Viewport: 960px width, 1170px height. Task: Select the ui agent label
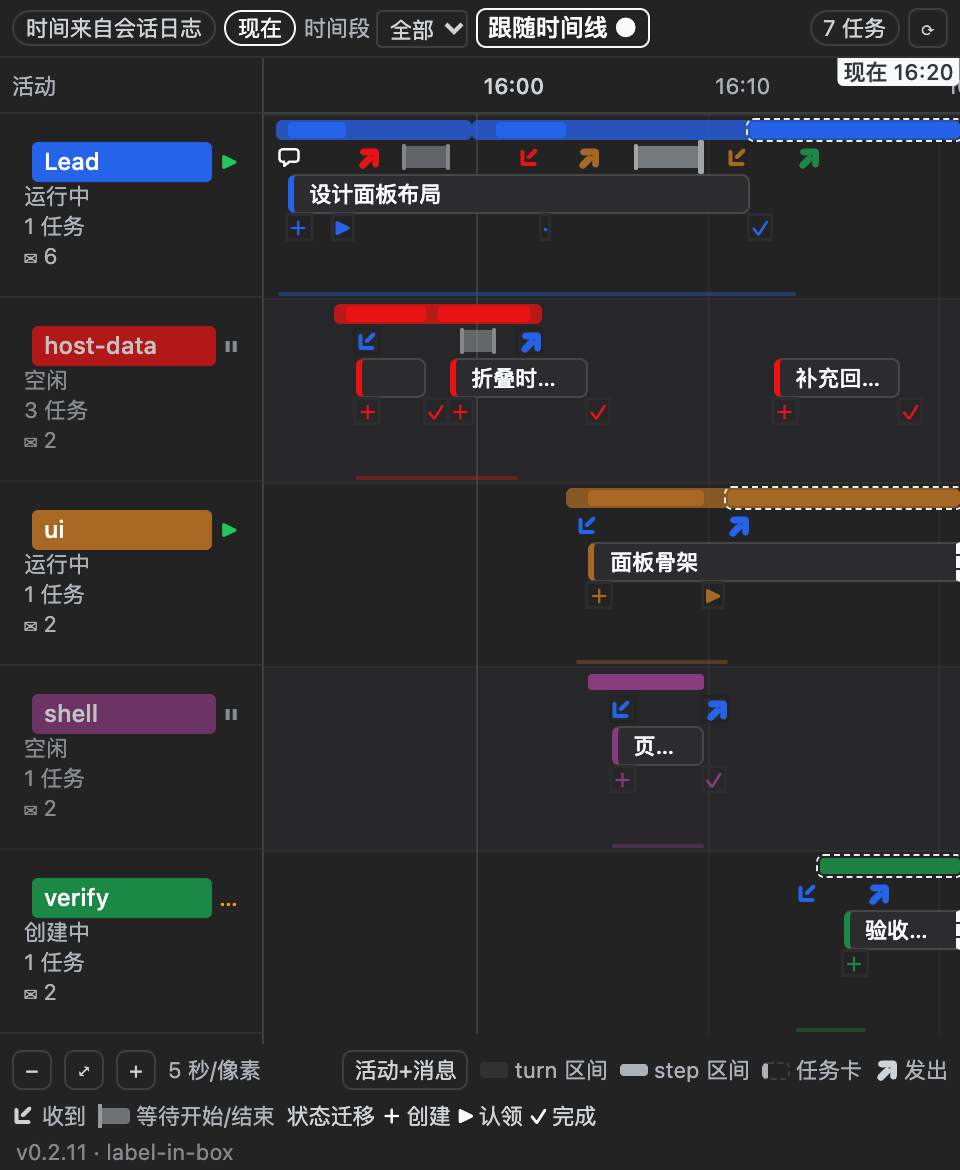[x=122, y=530]
